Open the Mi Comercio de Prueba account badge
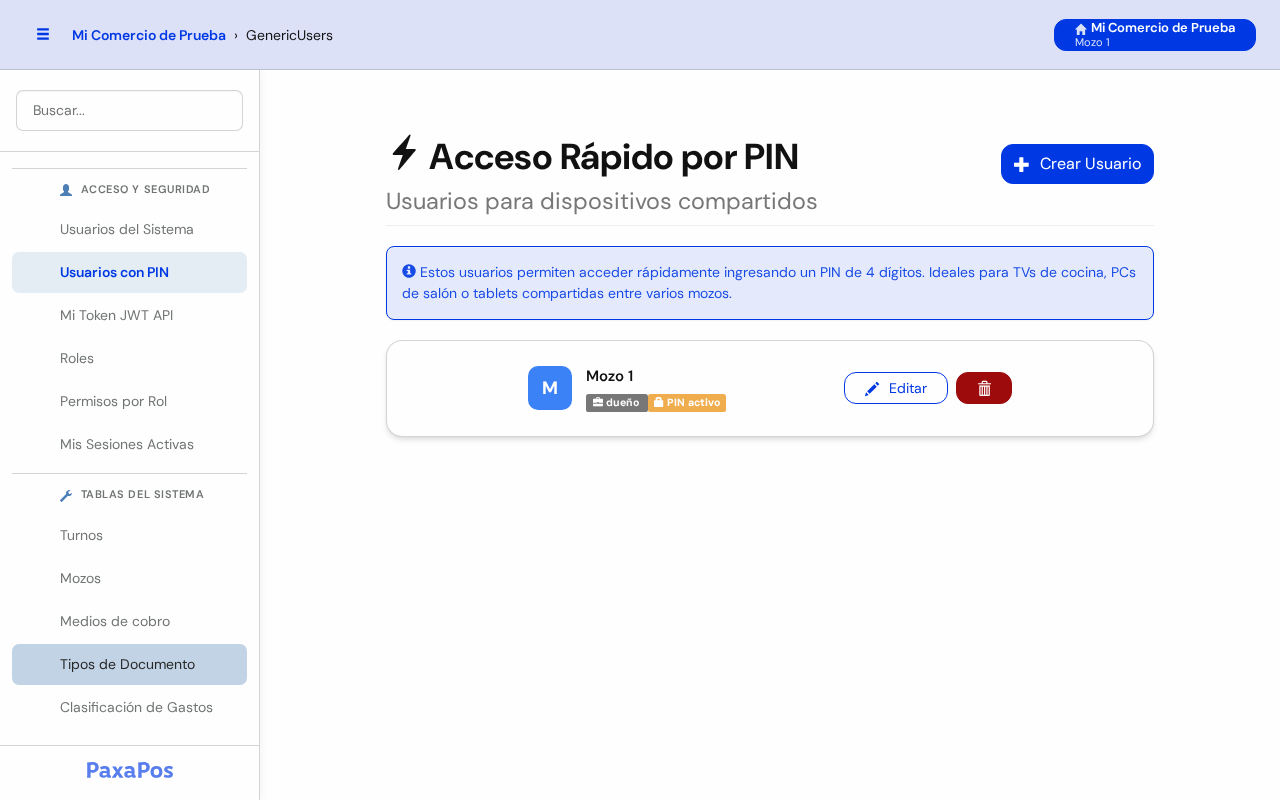 (1155, 35)
